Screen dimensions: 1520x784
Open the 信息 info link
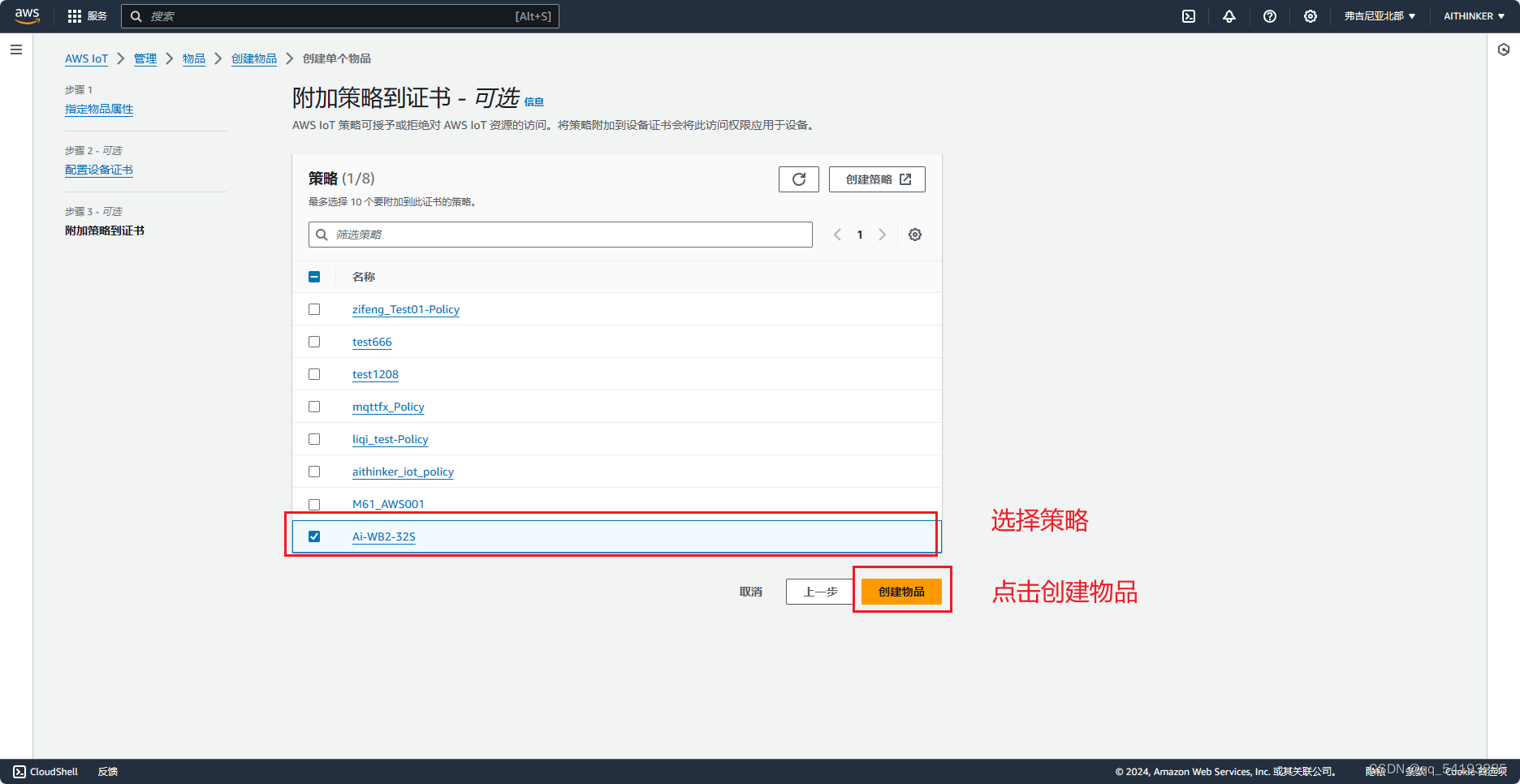(x=534, y=102)
